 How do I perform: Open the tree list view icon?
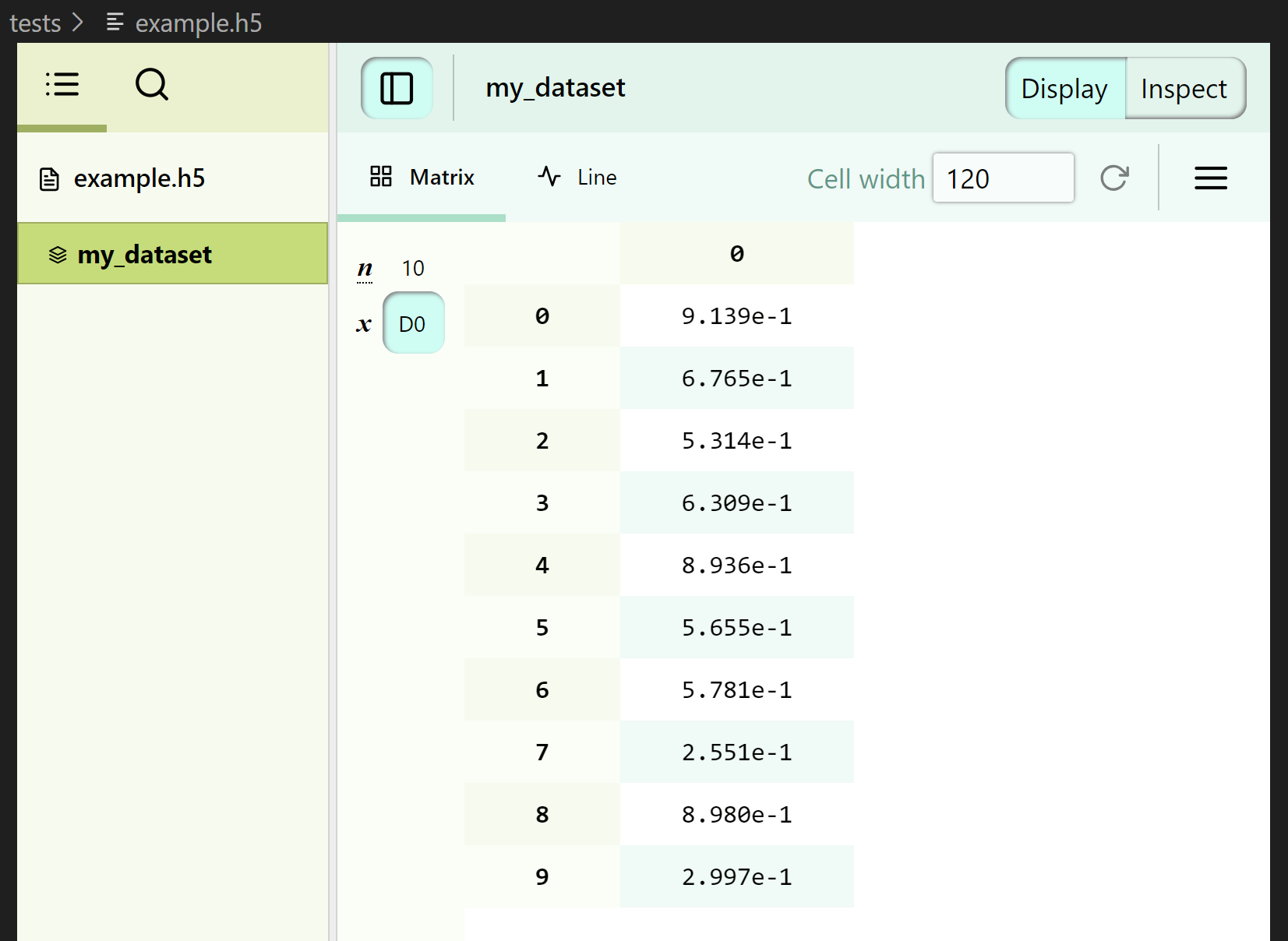pos(62,84)
